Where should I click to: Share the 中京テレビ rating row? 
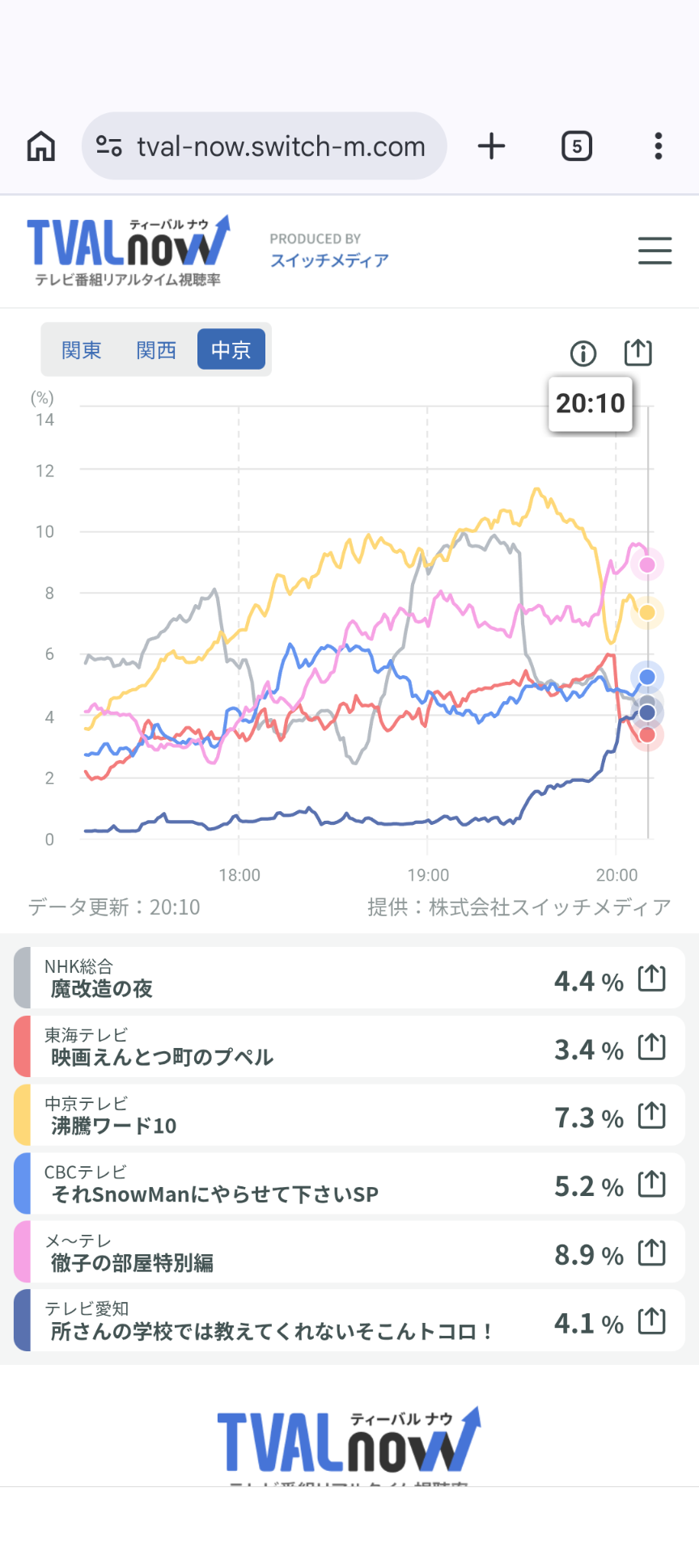pos(651,1116)
